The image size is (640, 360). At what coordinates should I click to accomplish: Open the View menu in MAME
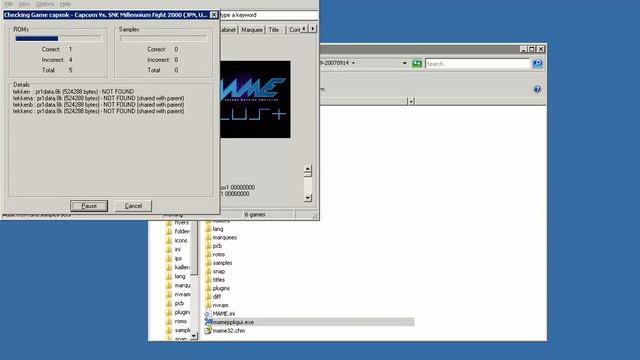(24, 4)
